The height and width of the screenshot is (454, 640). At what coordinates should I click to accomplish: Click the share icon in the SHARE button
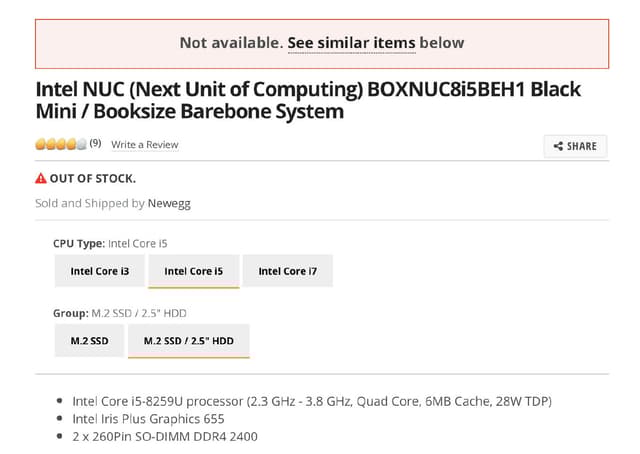click(x=558, y=146)
